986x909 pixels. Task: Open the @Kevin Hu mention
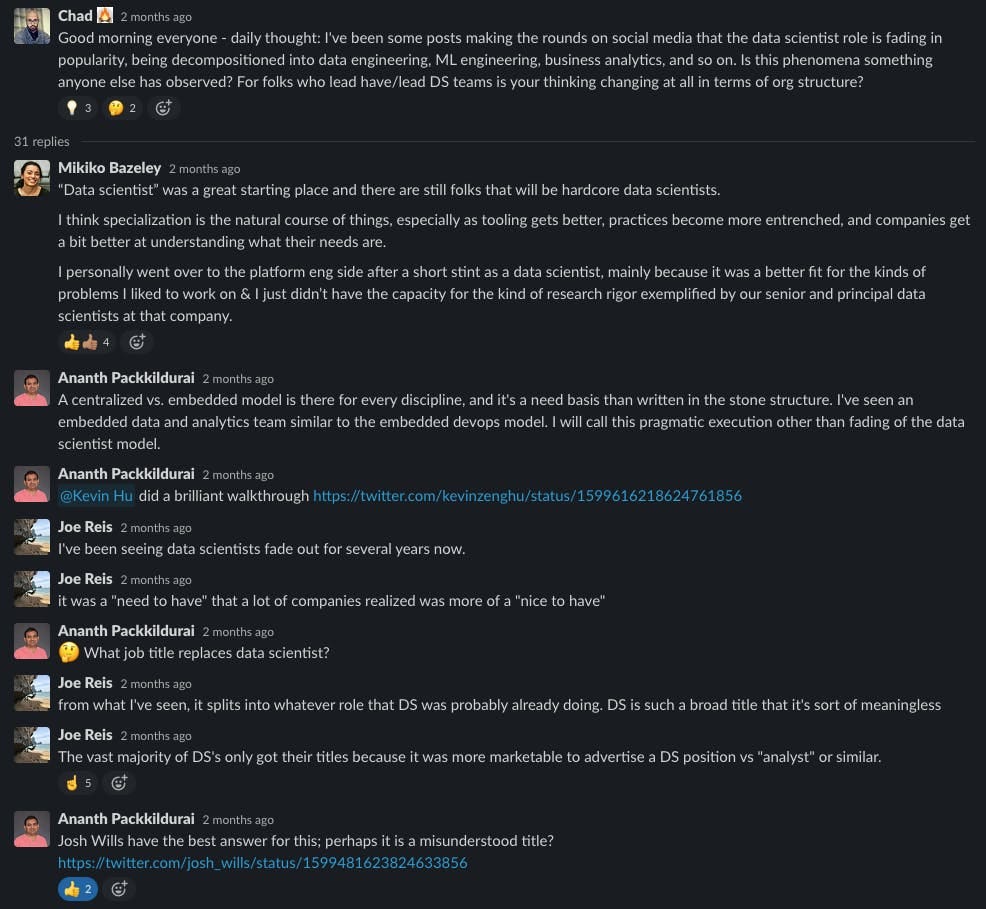click(x=96, y=496)
